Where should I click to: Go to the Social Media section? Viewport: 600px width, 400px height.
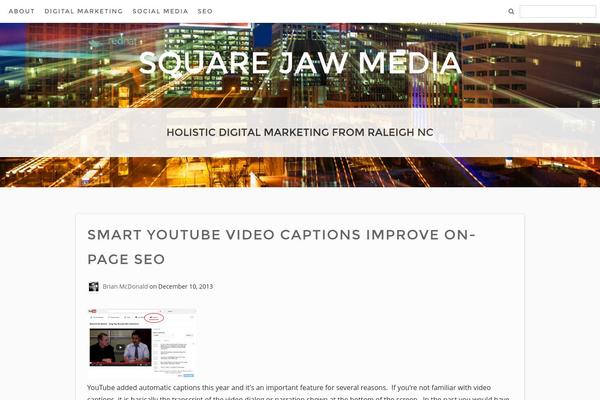click(x=160, y=11)
